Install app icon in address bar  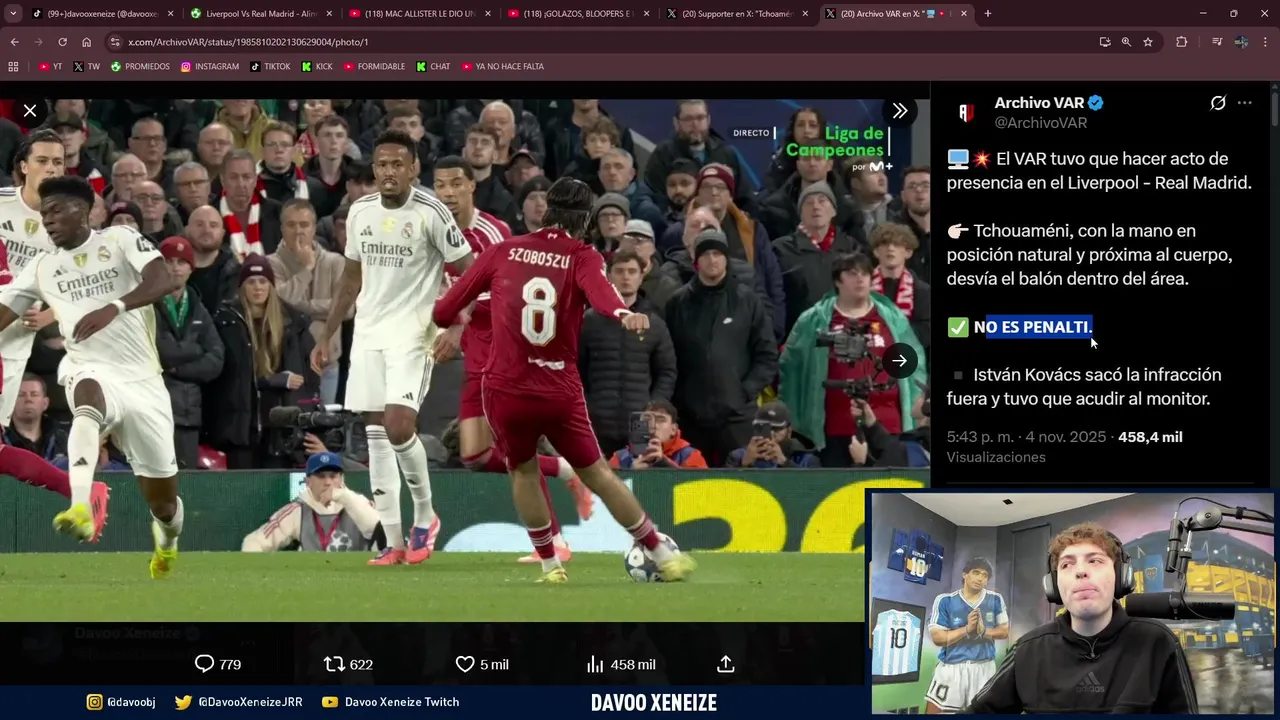pos(1105,42)
